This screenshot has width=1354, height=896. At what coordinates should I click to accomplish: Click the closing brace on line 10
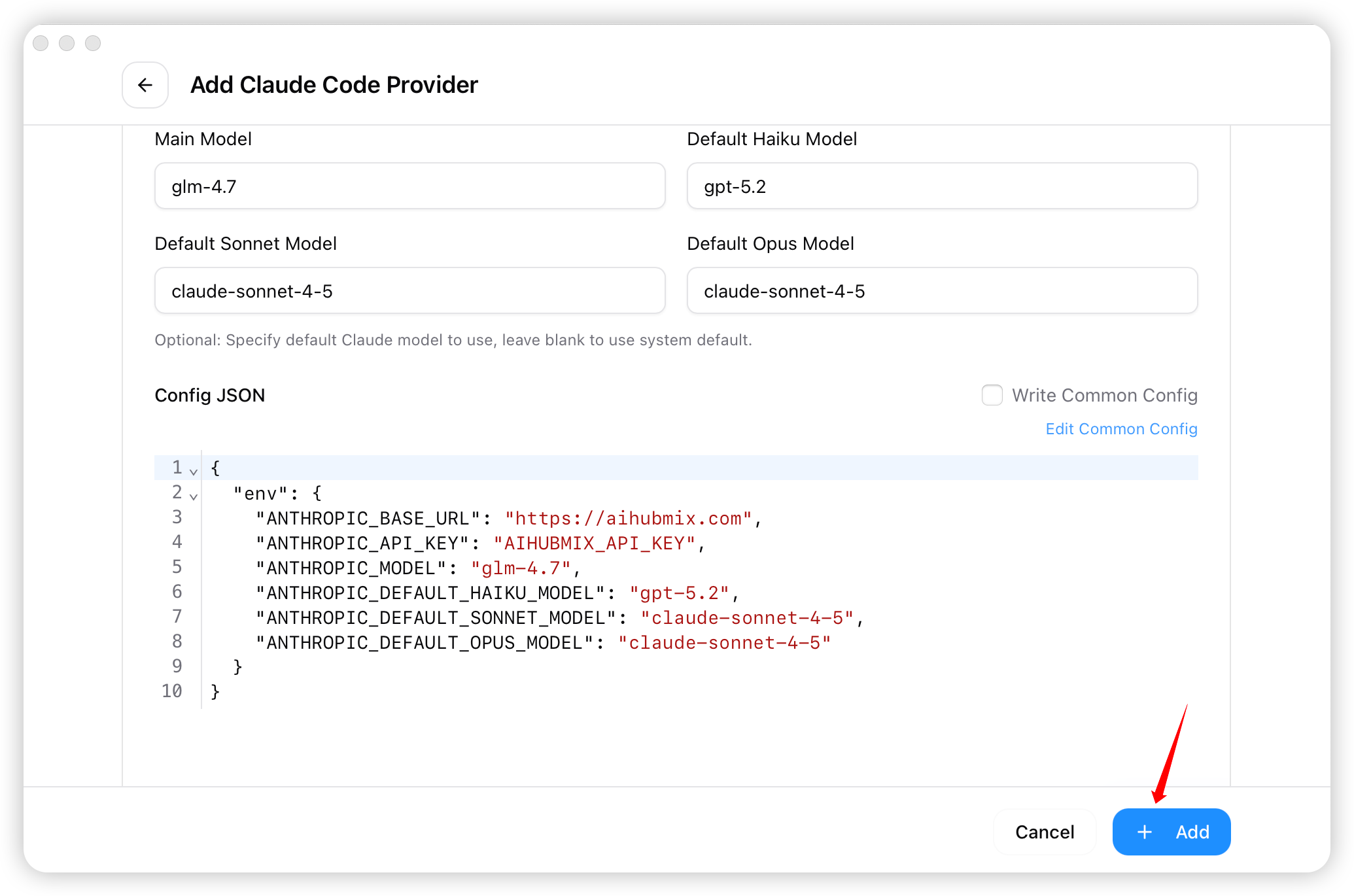[x=215, y=692]
